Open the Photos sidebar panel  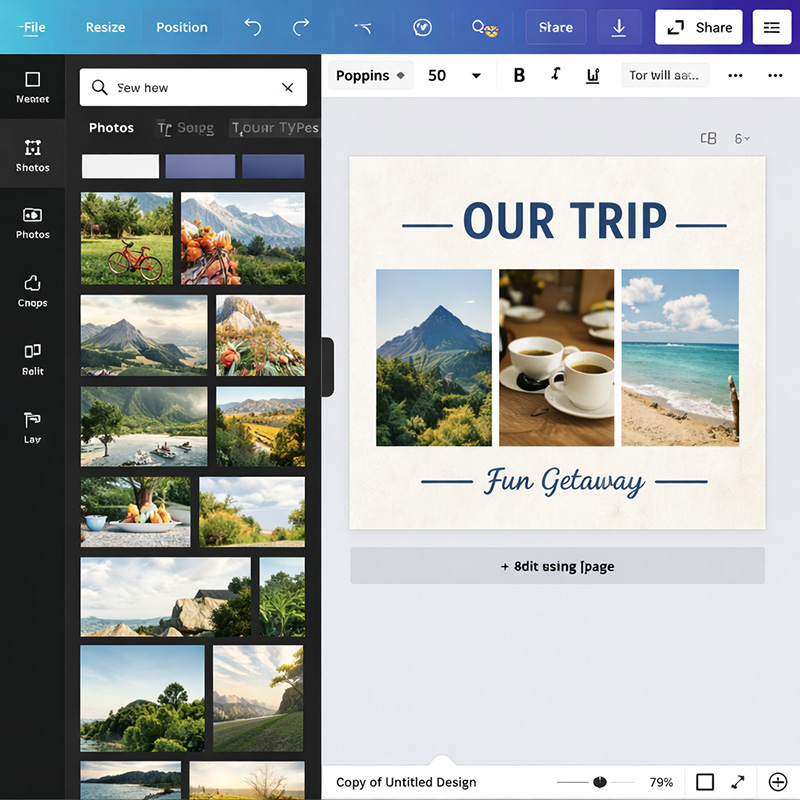pyautogui.click(x=33, y=223)
